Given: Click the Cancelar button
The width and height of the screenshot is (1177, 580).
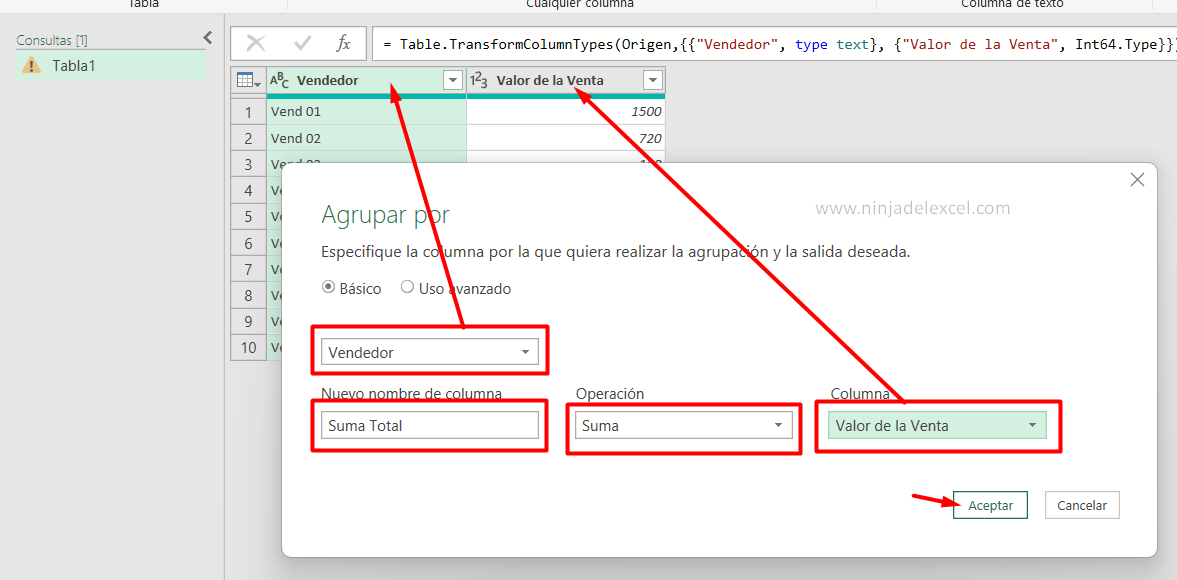Looking at the screenshot, I should (1082, 505).
